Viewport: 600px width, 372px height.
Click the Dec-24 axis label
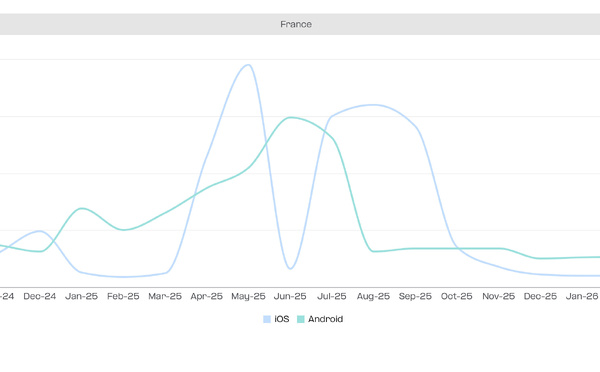click(x=40, y=296)
